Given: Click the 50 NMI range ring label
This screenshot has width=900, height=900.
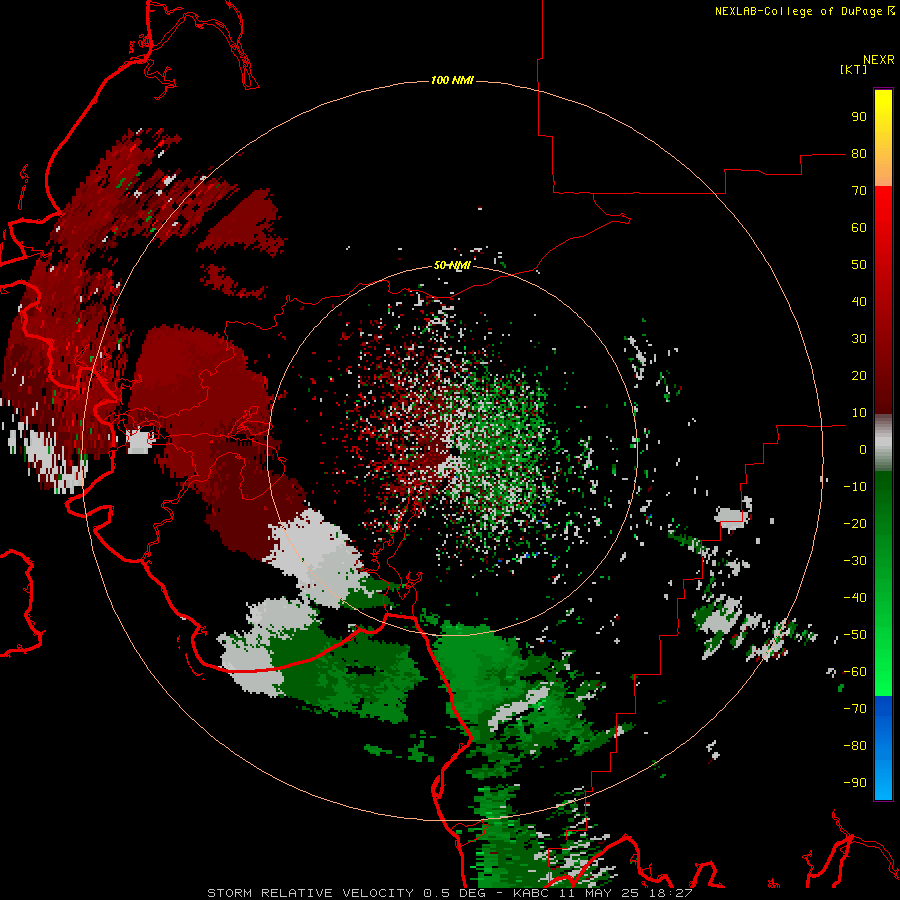Looking at the screenshot, I should (x=452, y=265).
